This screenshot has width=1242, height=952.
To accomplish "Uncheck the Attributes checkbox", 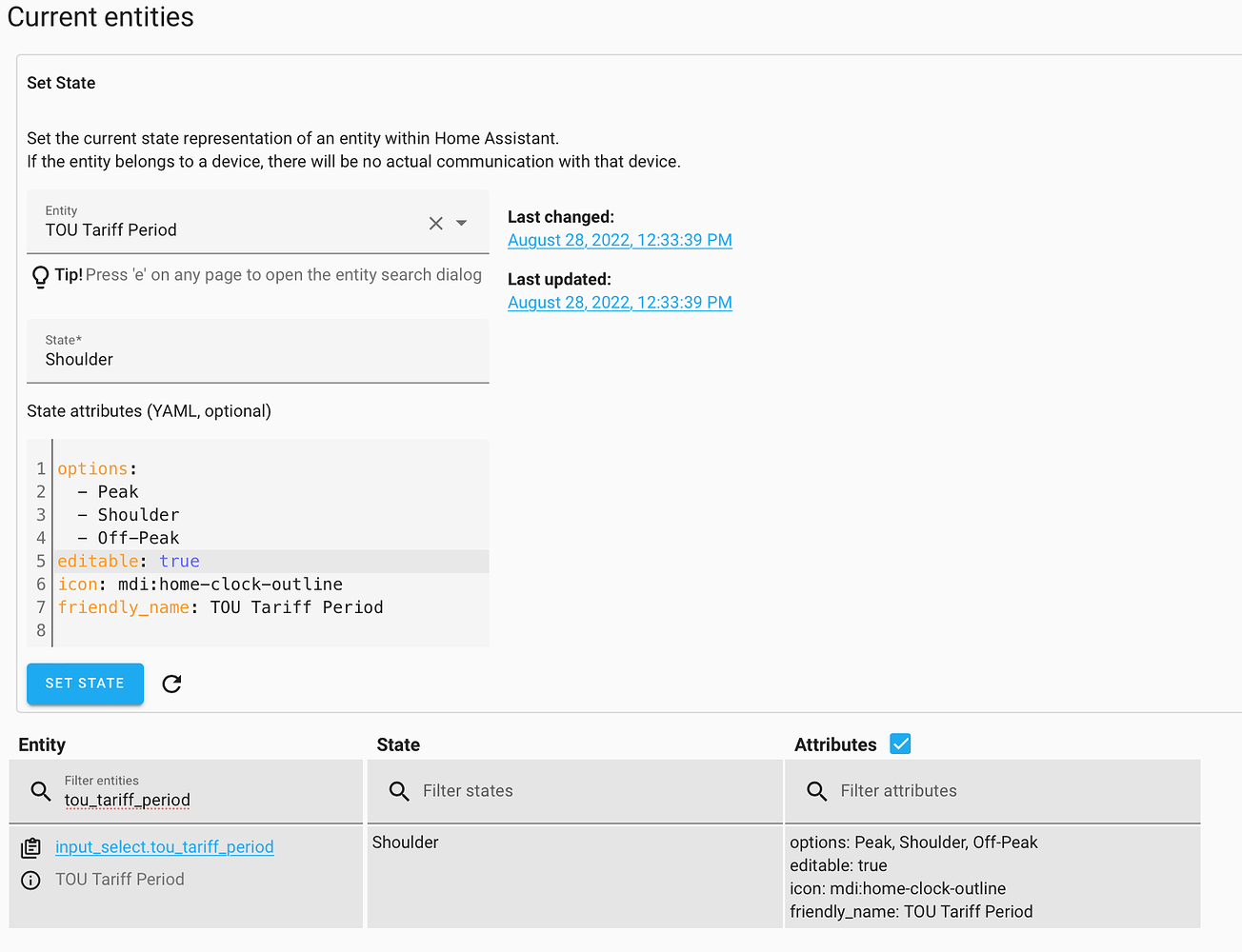I will [900, 744].
